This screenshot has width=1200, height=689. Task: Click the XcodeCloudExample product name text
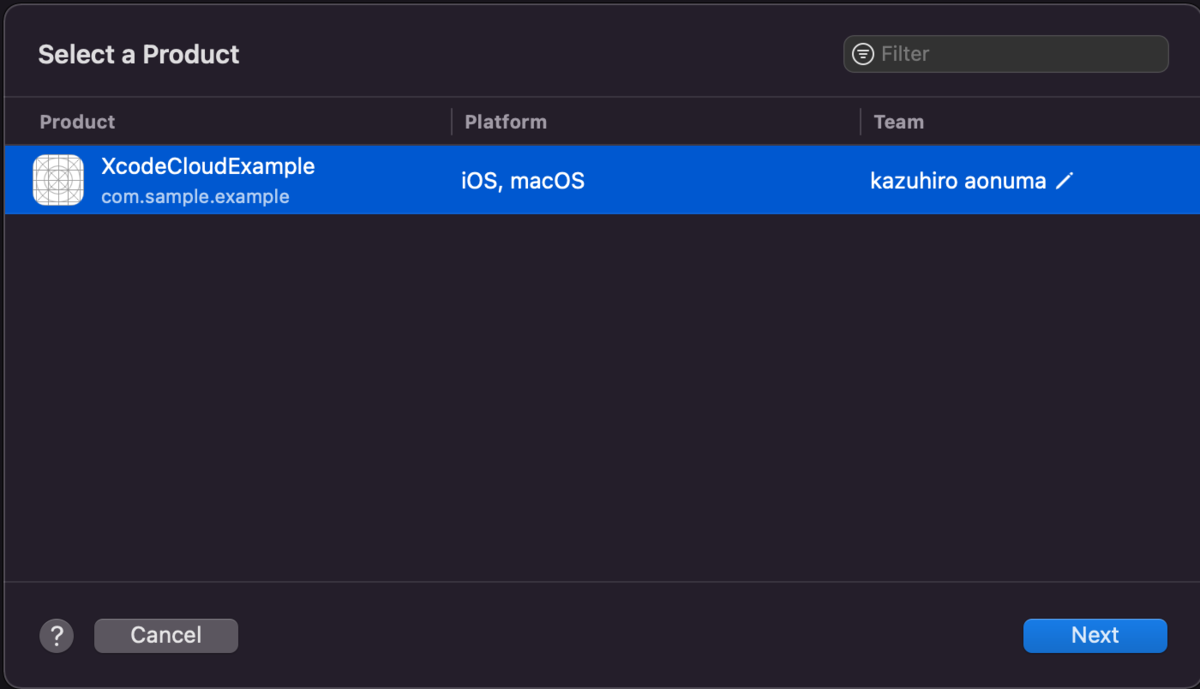[208, 166]
